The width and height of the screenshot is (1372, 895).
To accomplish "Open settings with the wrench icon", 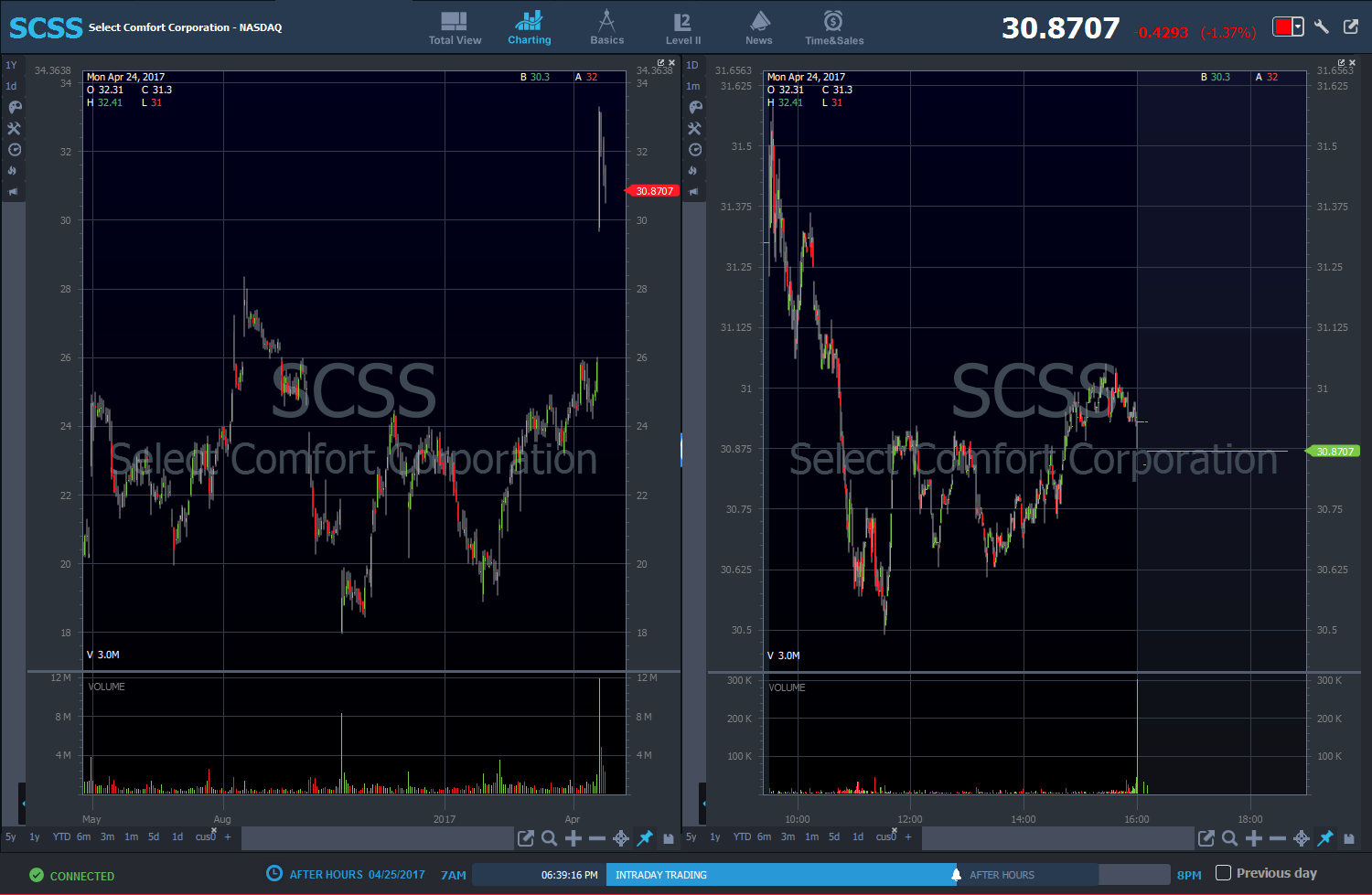I will (1322, 27).
